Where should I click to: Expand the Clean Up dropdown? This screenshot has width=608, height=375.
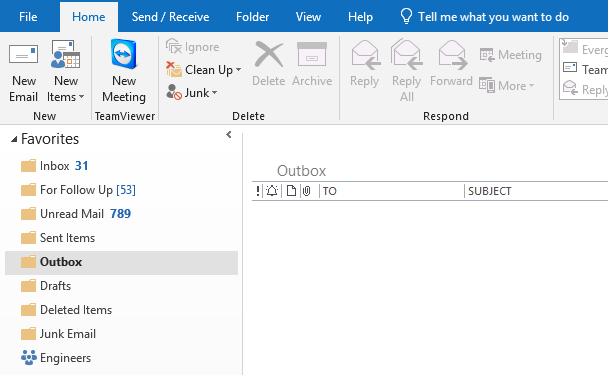point(204,70)
